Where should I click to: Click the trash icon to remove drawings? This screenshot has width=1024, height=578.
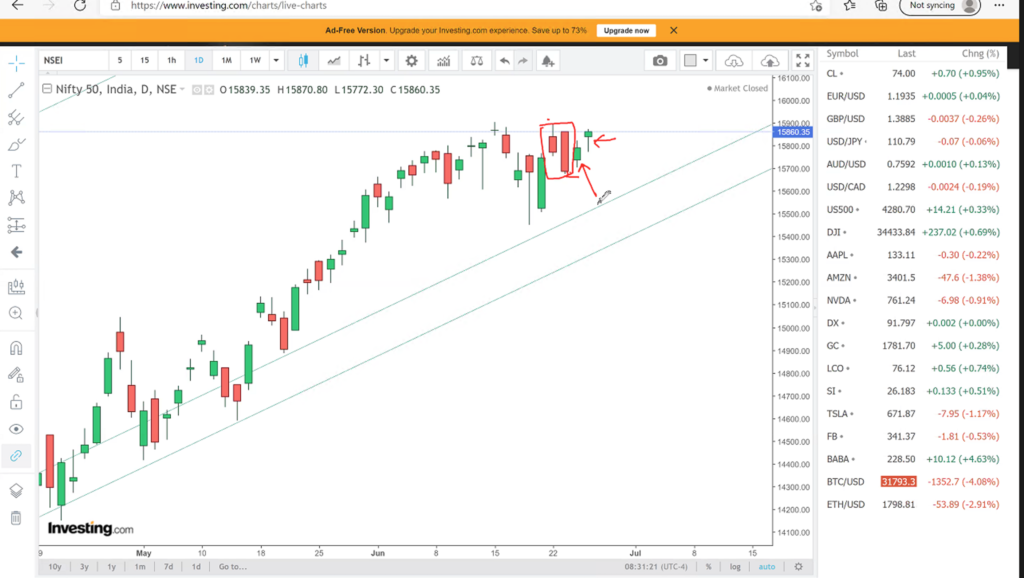pyautogui.click(x=16, y=518)
